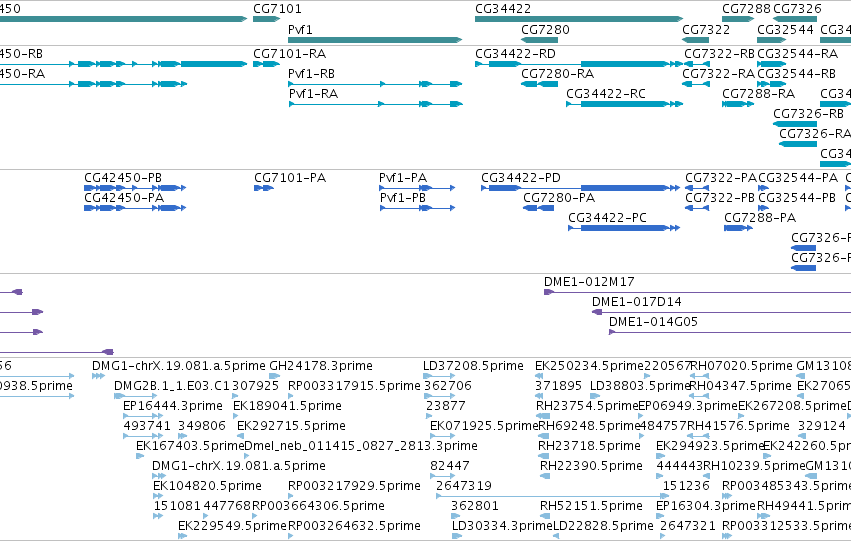The width and height of the screenshot is (851, 541).
Task: Select the CG34422-RC transcript label
Action: (606, 94)
